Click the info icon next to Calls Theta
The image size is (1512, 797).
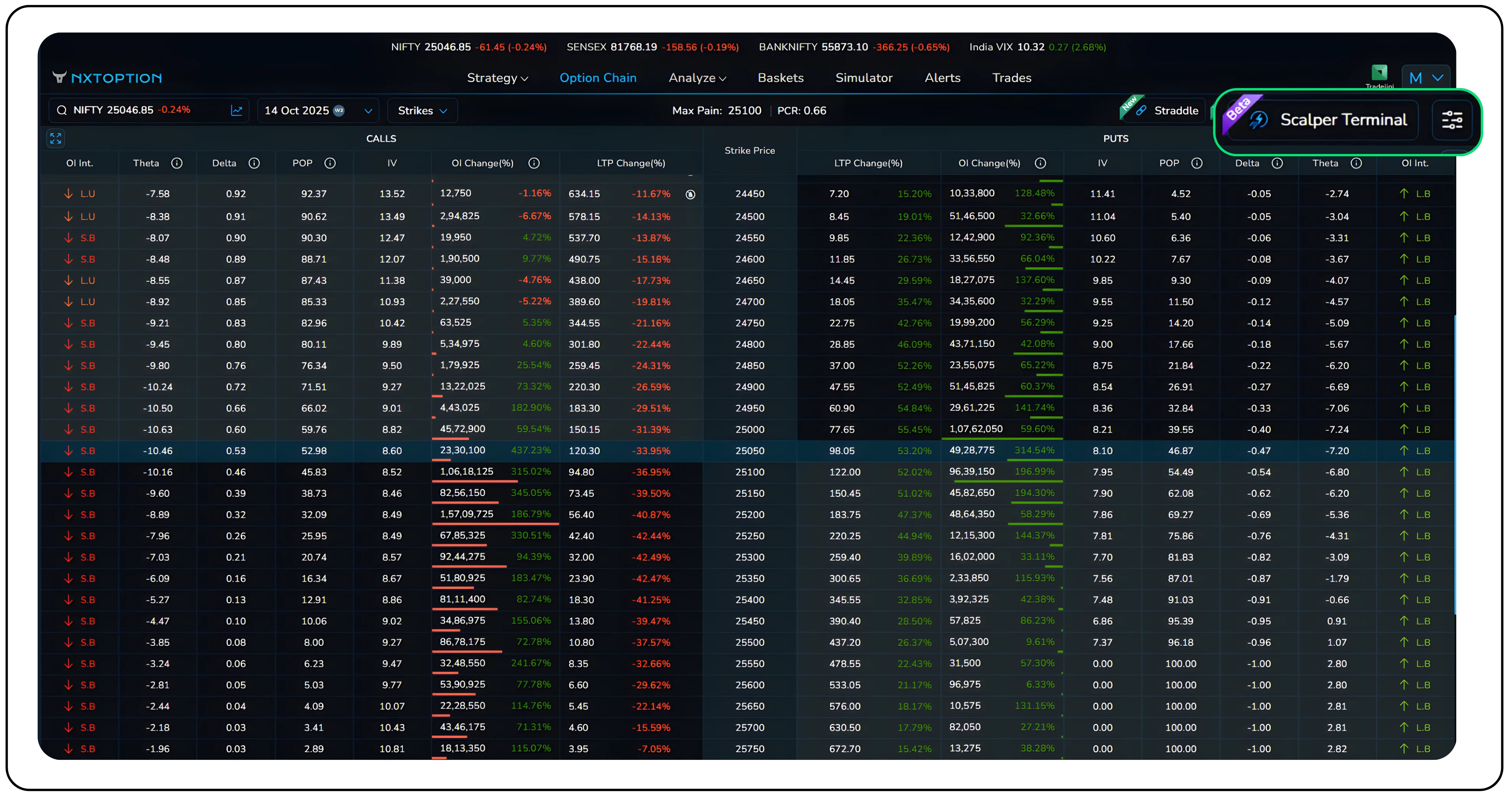177,163
